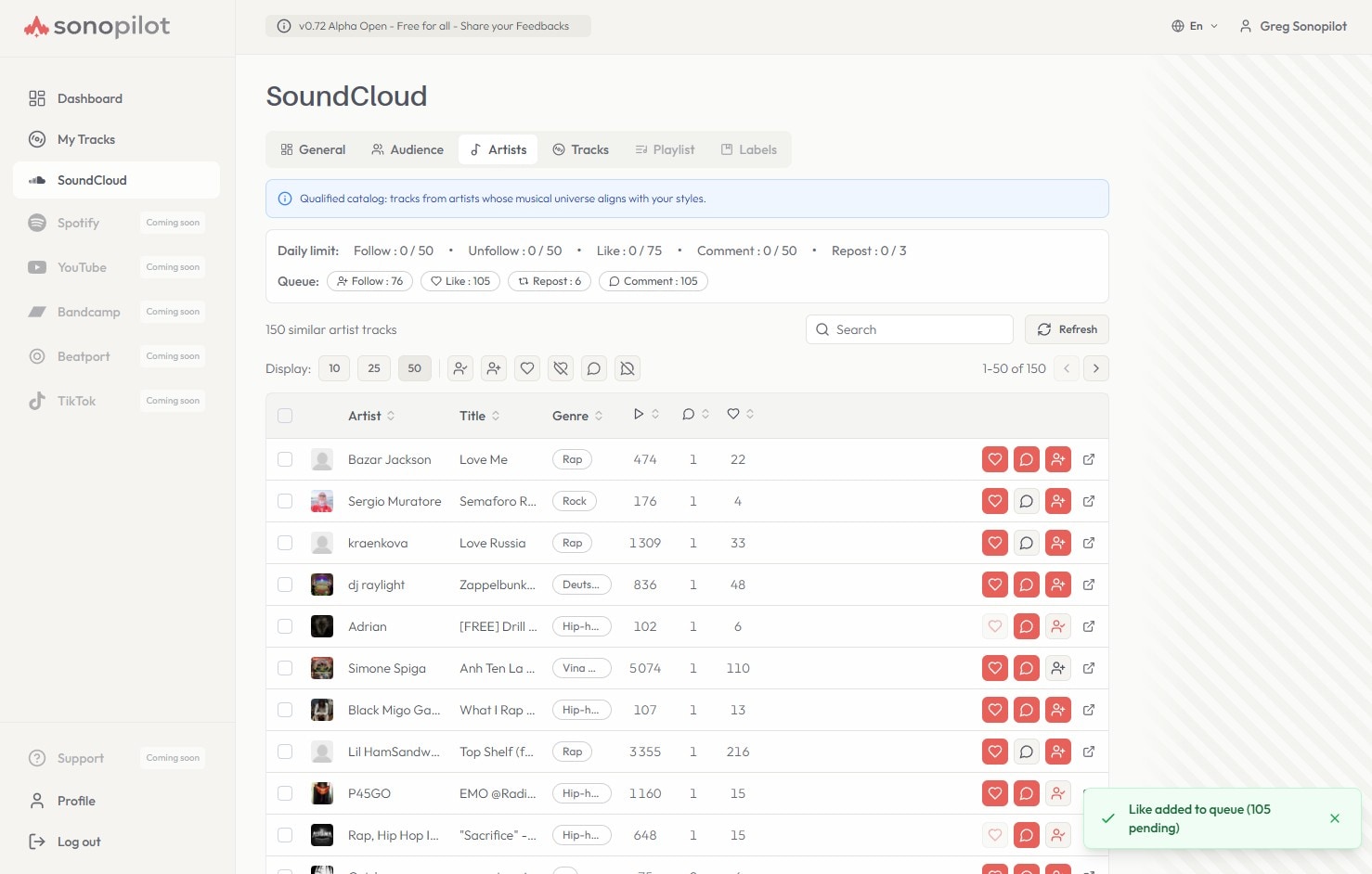Click the Refresh button
This screenshot has height=874, width=1372.
(1067, 329)
